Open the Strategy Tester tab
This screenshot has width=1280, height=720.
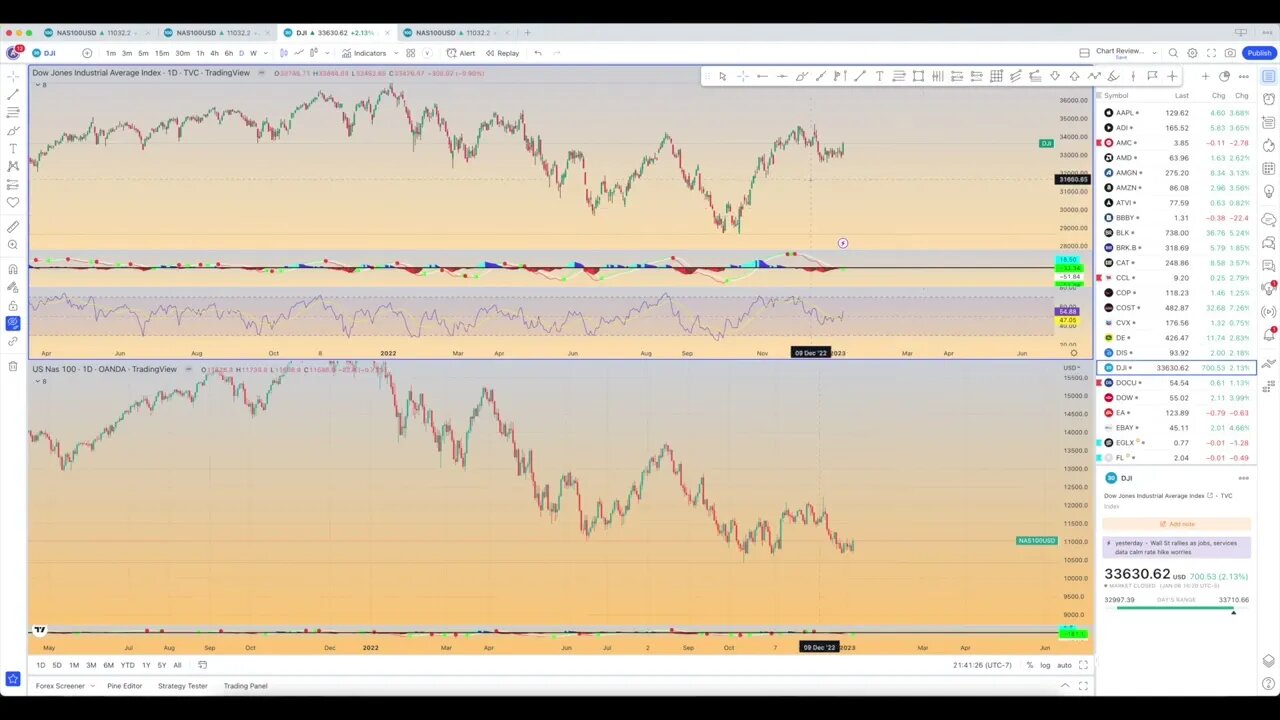pos(183,686)
